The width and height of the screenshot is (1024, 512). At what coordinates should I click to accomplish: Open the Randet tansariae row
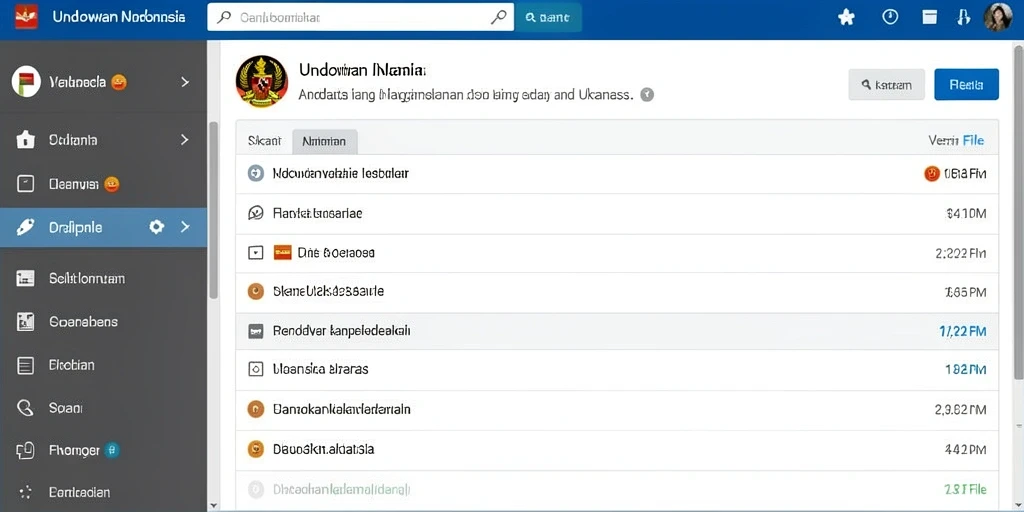(617, 213)
